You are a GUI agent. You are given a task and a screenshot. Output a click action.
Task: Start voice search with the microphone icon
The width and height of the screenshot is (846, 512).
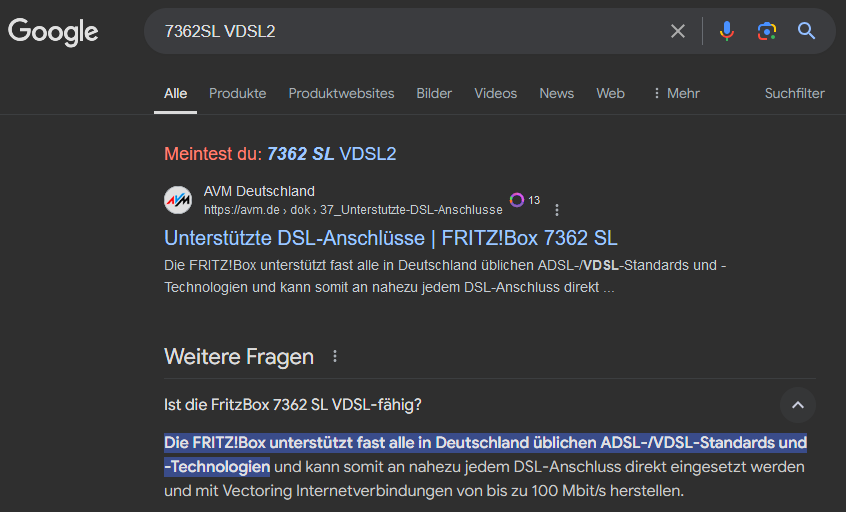(727, 31)
